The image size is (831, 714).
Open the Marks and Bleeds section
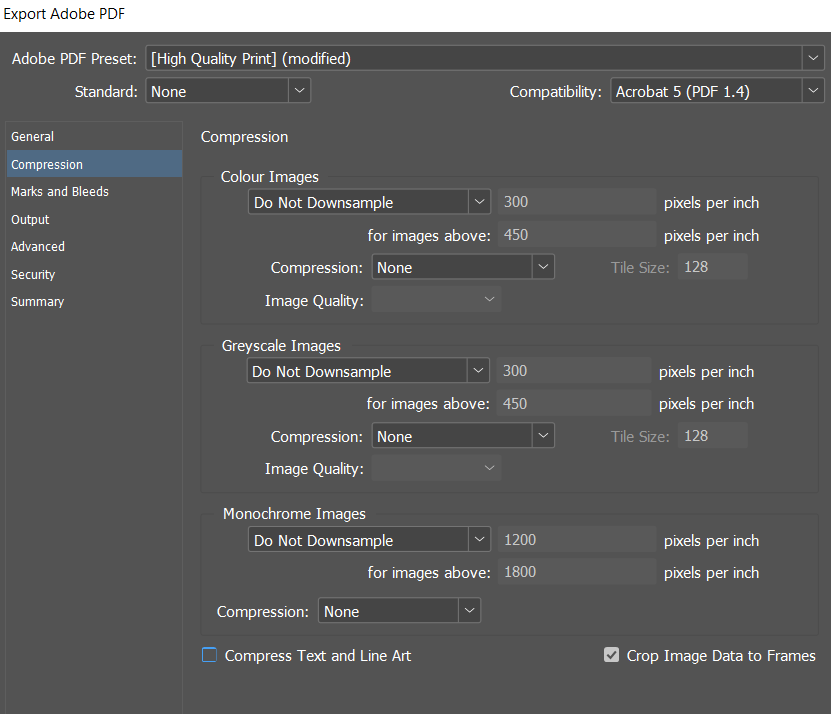click(60, 192)
